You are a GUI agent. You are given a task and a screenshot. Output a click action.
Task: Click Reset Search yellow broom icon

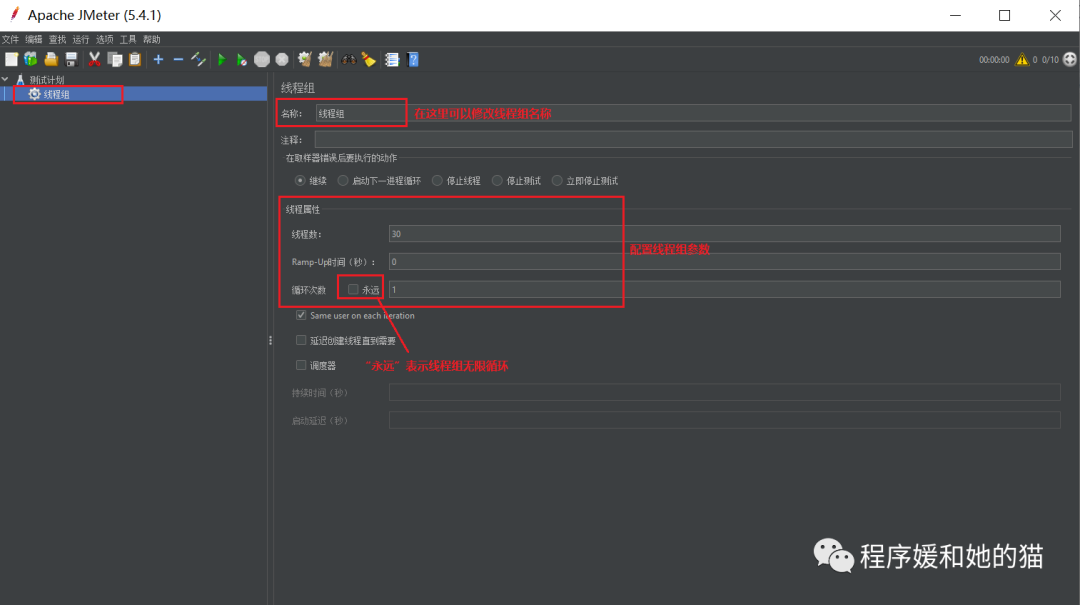(369, 59)
